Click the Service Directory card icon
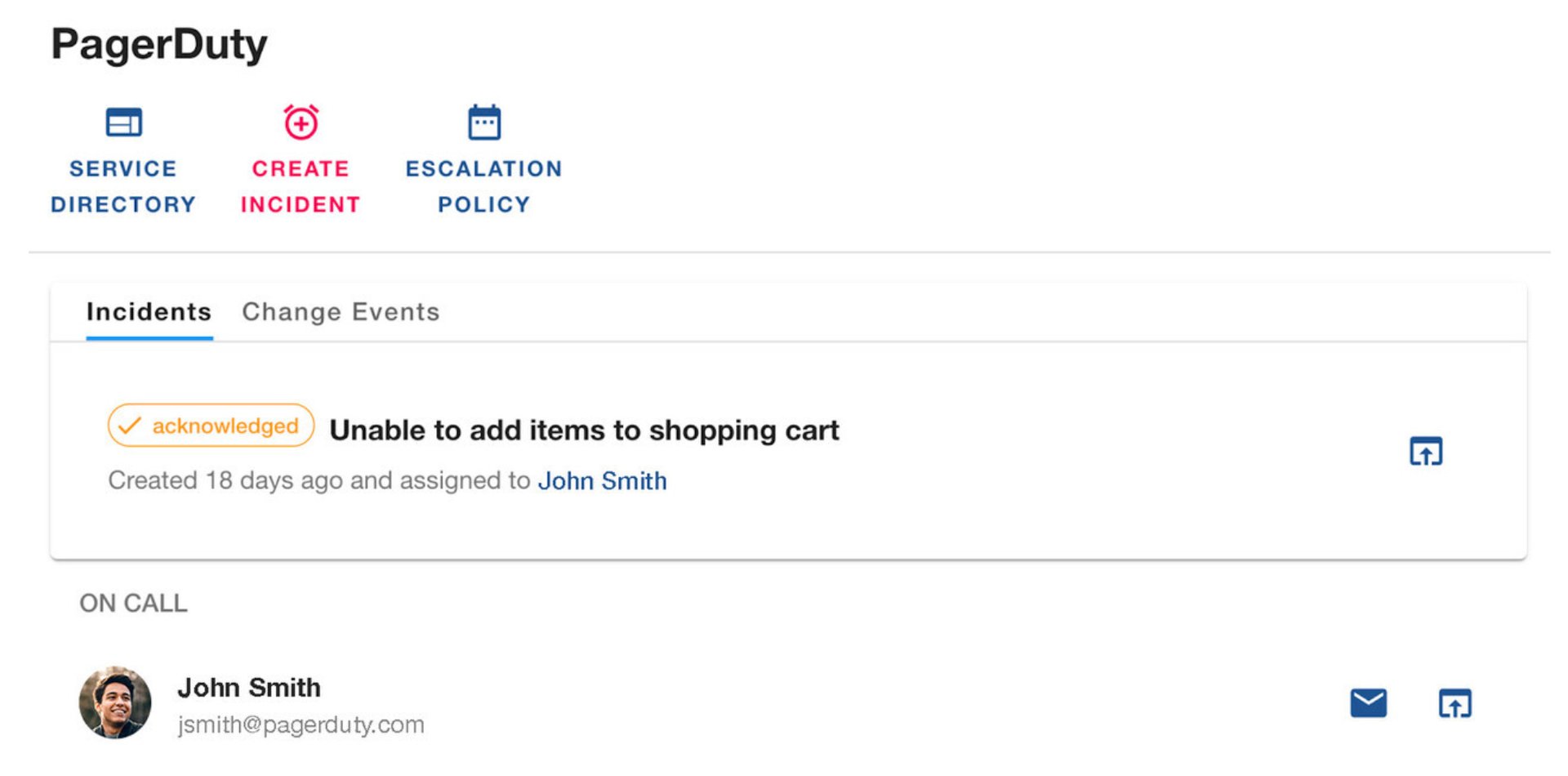The image size is (1568, 776). click(124, 123)
